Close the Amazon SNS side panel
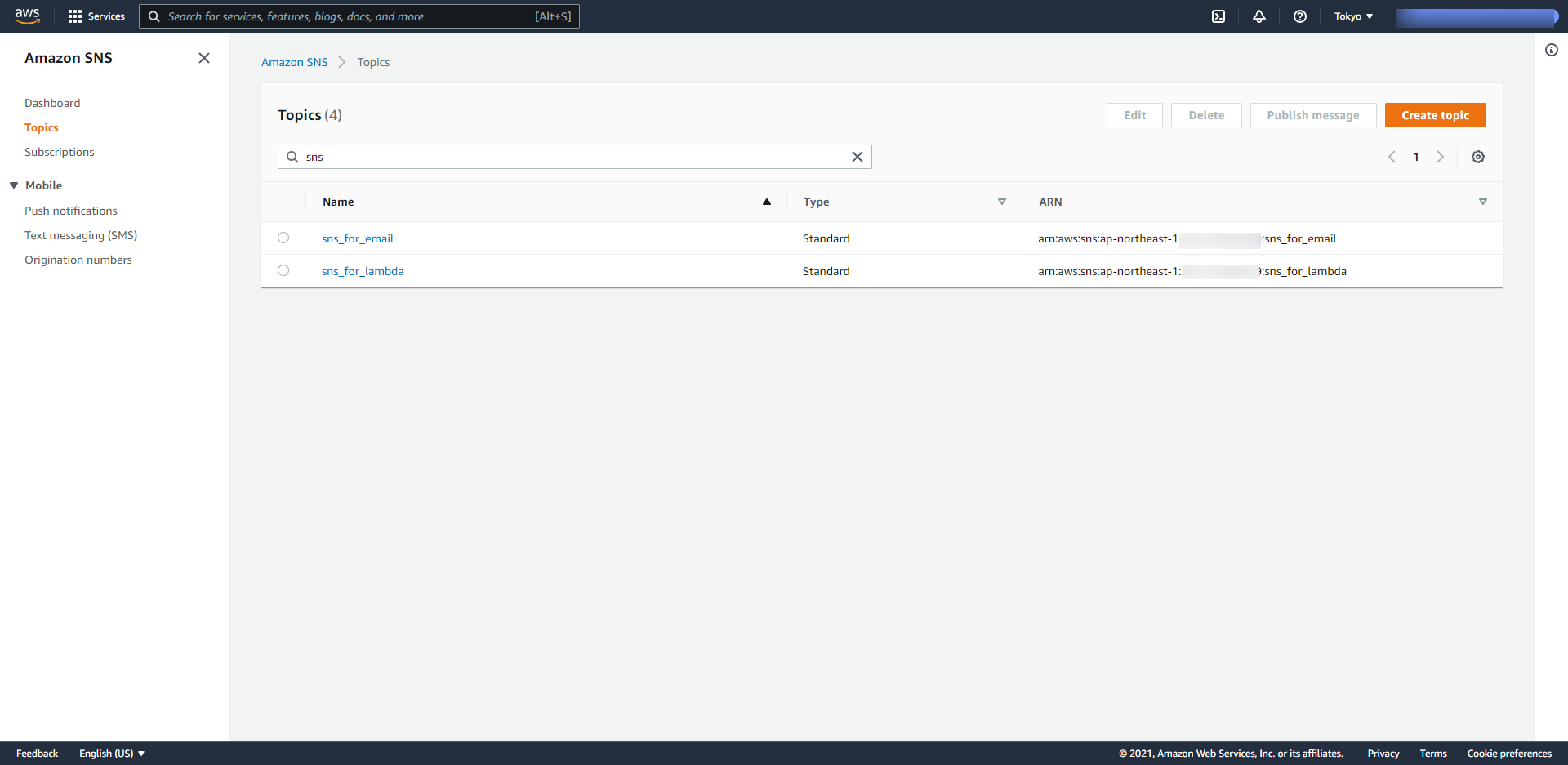Image resolution: width=1568 pixels, height=765 pixels. 203,58
